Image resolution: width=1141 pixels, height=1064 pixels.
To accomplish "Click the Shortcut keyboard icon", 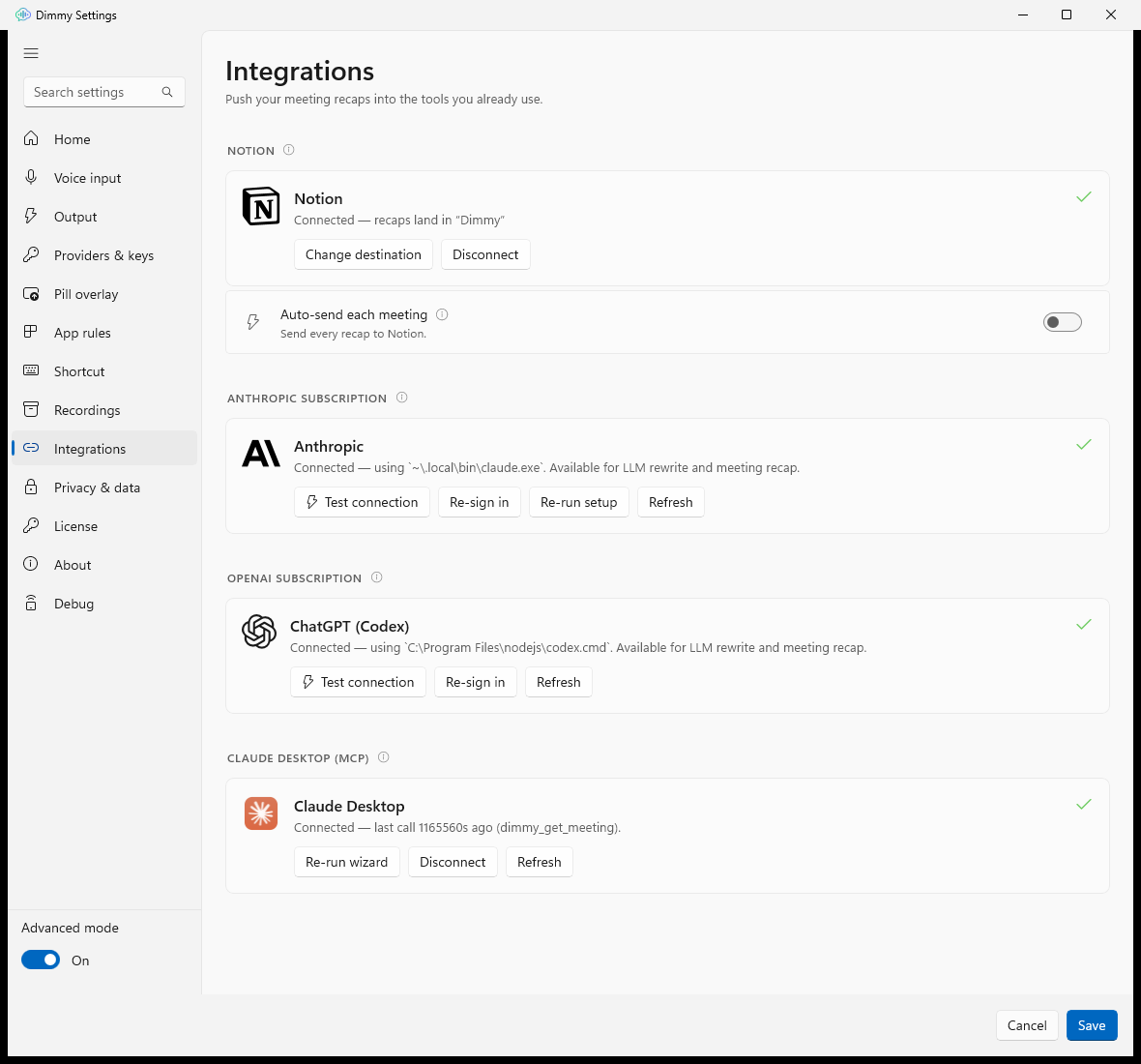I will [x=31, y=370].
